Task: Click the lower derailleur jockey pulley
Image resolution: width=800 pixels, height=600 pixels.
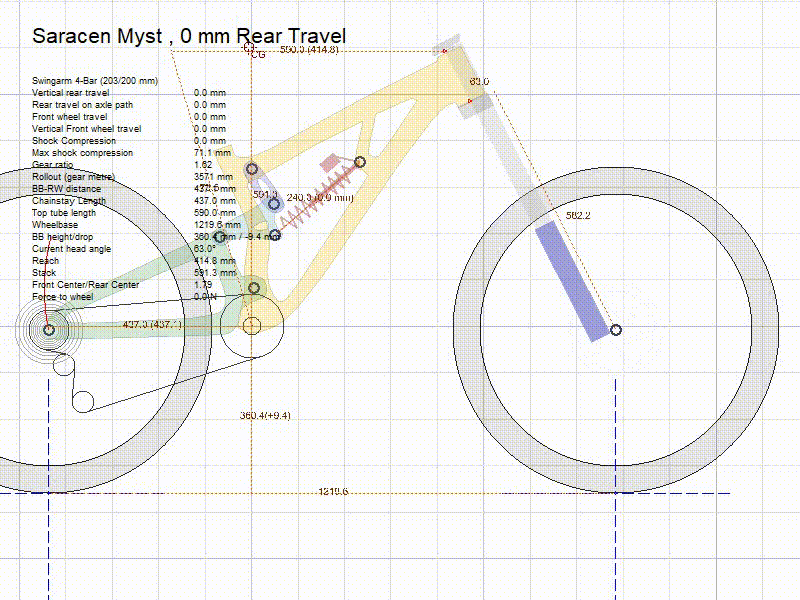Action: [83, 402]
